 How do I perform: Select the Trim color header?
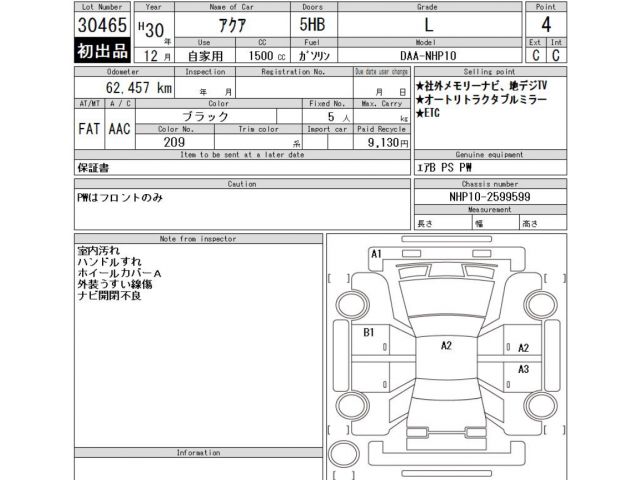coord(258,129)
